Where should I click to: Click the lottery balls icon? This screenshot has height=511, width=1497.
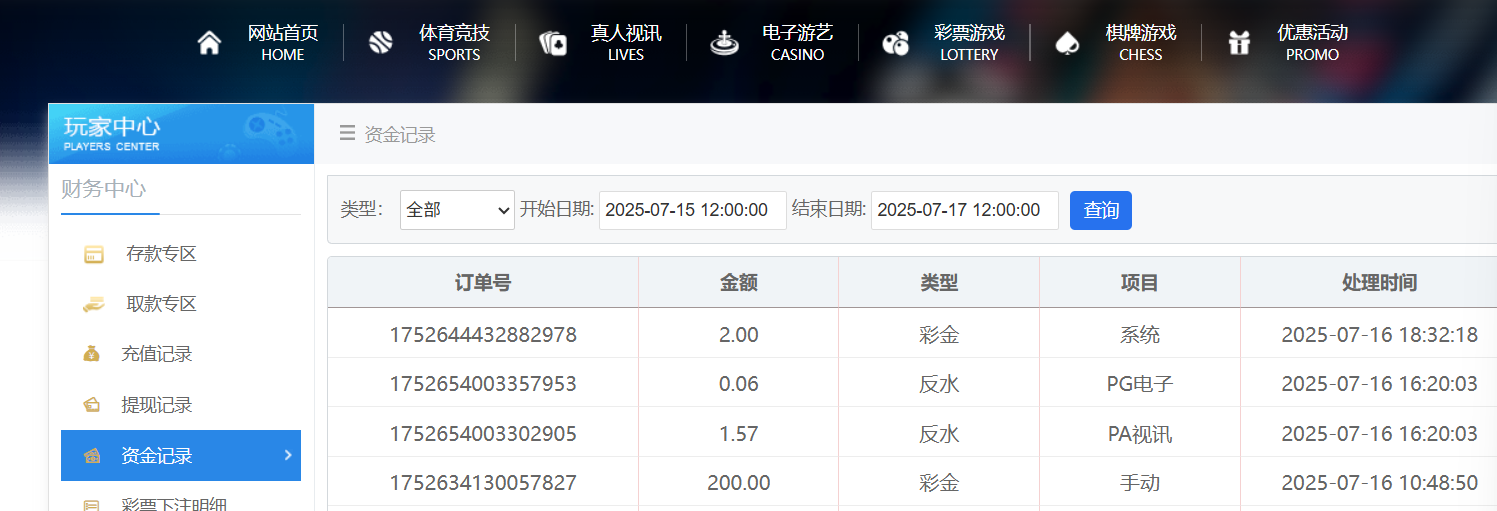pos(896,43)
